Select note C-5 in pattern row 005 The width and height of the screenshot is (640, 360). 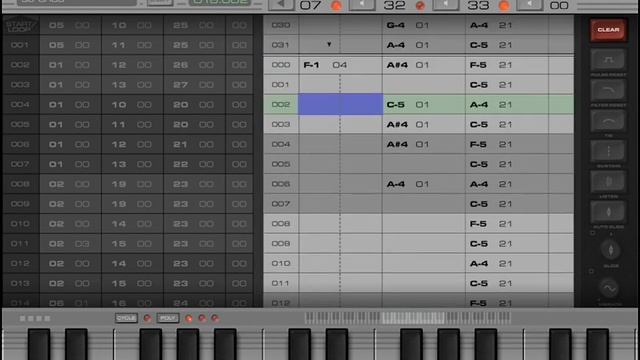[479, 164]
